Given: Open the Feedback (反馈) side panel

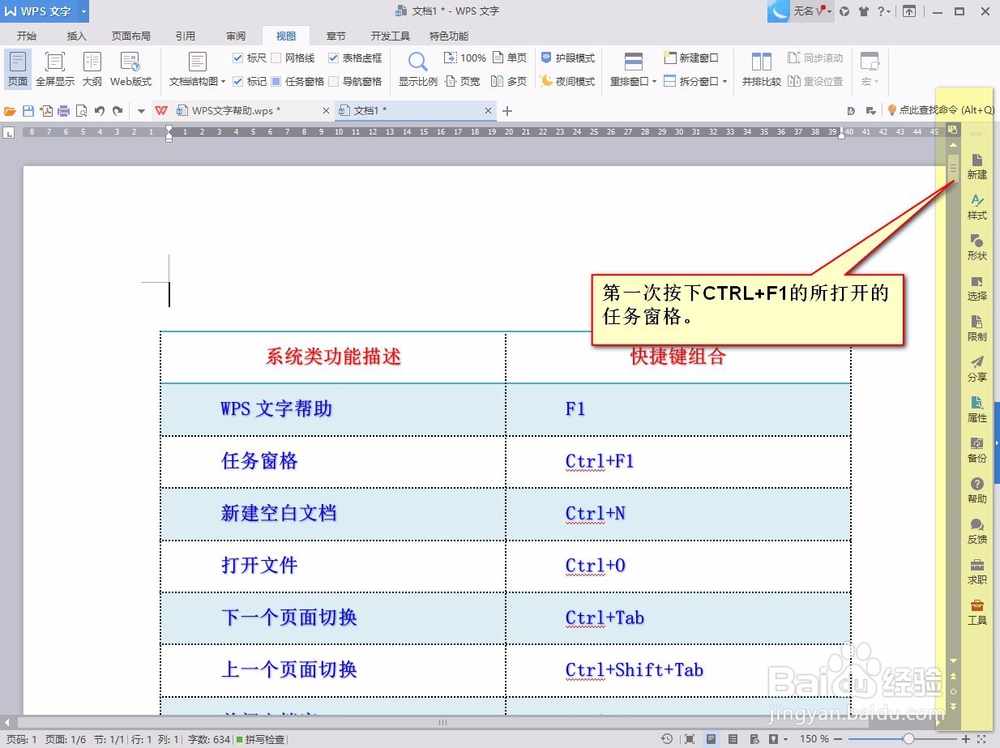Looking at the screenshot, I should pyautogui.click(x=976, y=532).
